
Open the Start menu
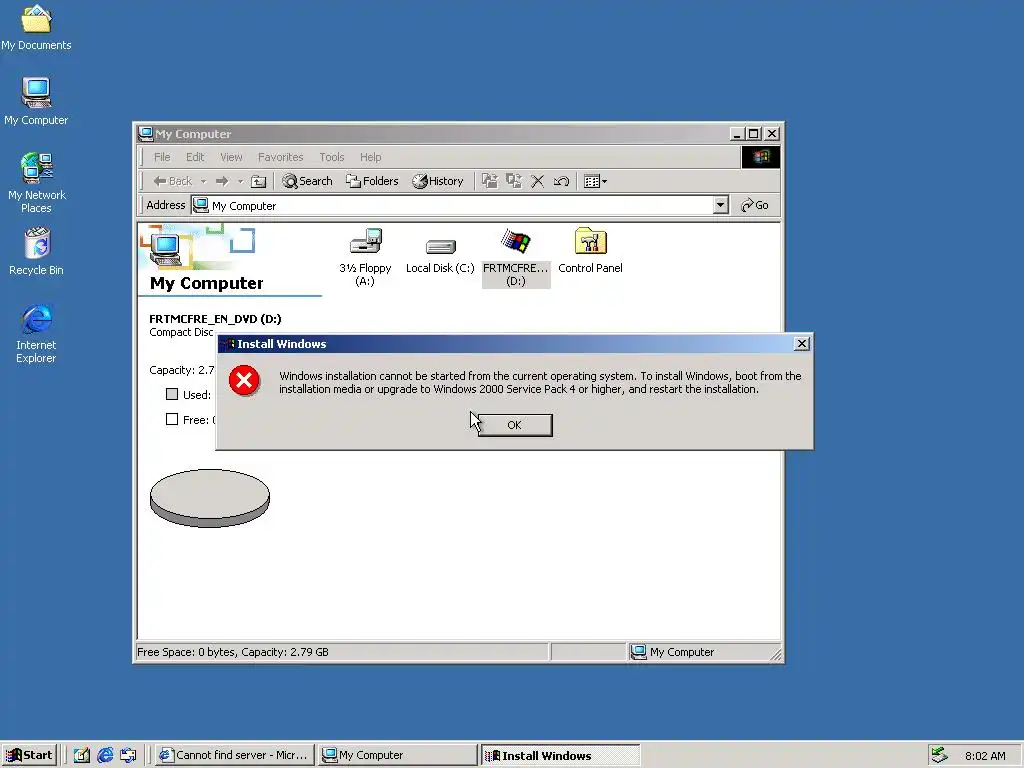pyautogui.click(x=30, y=755)
